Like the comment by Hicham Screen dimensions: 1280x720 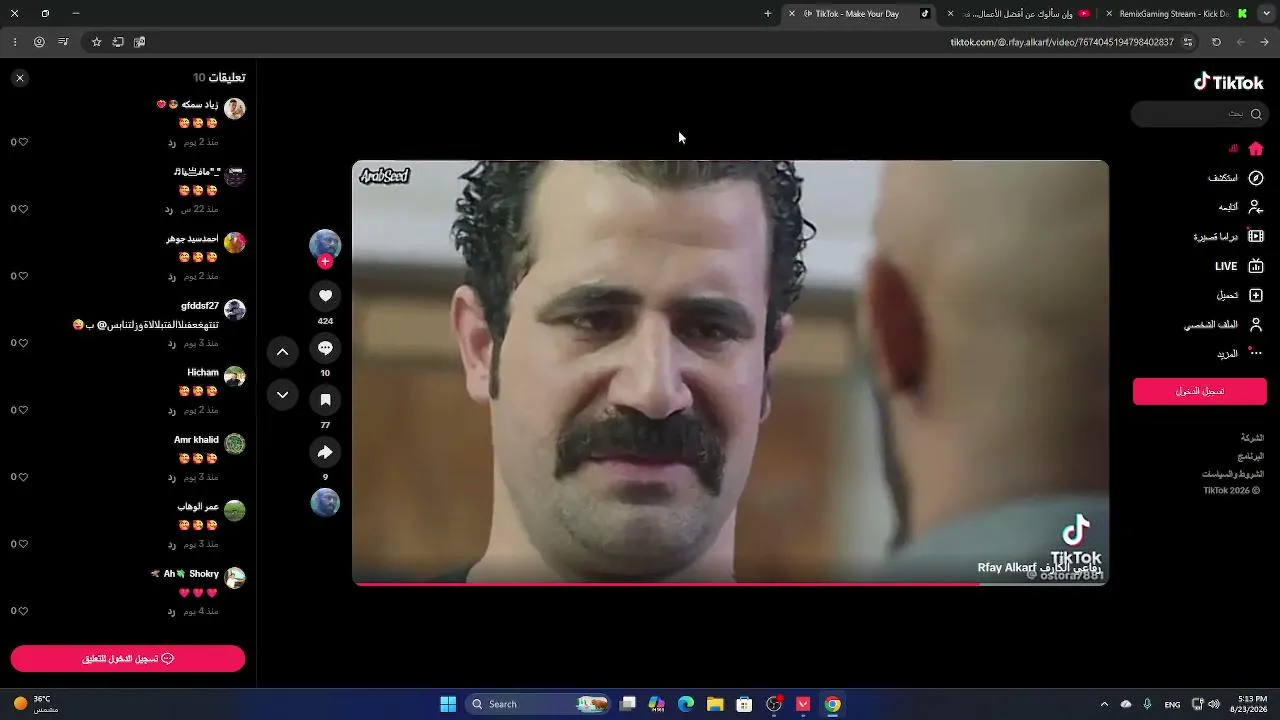[x=23, y=410]
